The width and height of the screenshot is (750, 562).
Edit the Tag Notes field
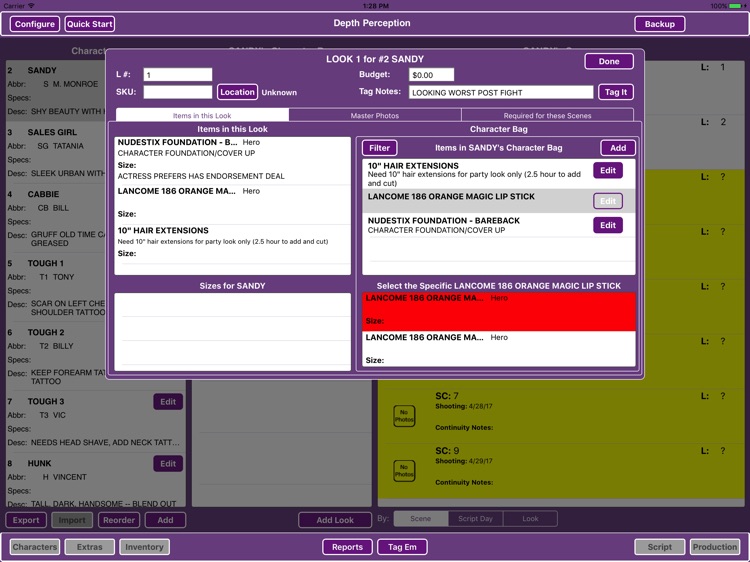(501, 92)
